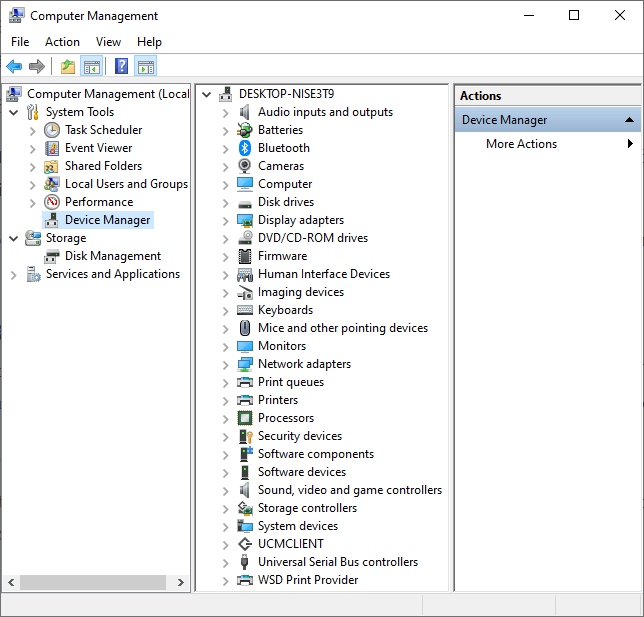
Task: Click the Processors icon
Action: click(x=245, y=418)
